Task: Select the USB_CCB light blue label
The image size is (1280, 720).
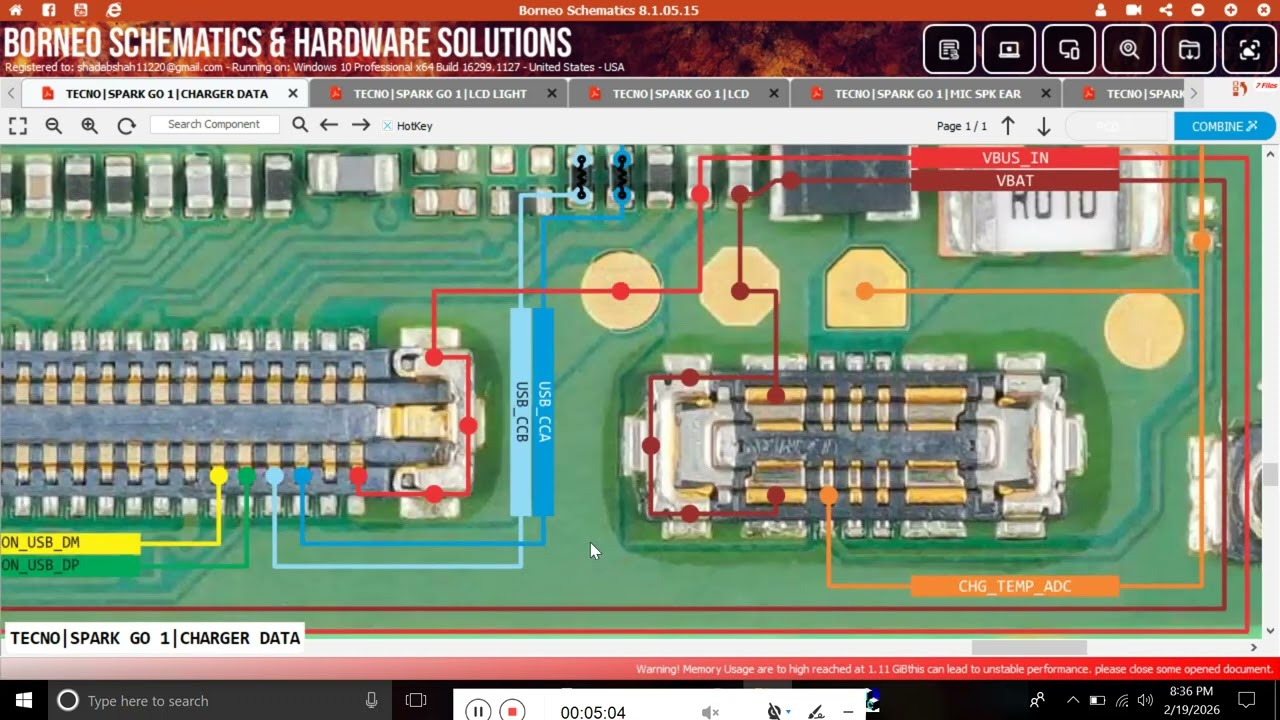Action: point(521,412)
